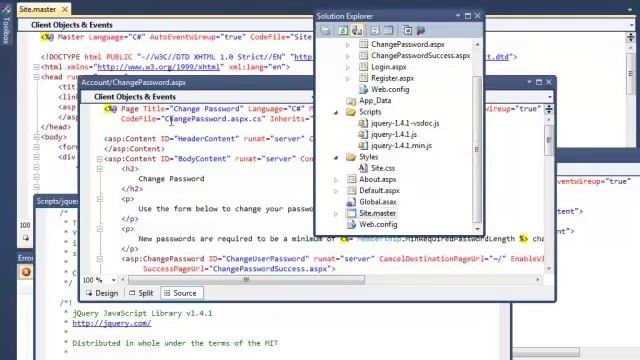Select Default.aspx in Solution Explorer
Image resolution: width=640 pixels, height=360 pixels.
[379, 190]
